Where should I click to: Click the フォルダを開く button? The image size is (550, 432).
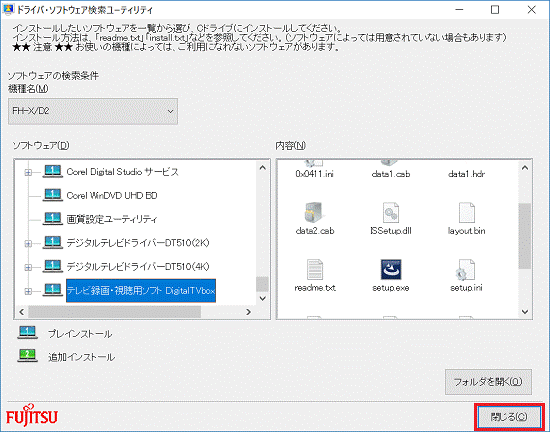(488, 382)
